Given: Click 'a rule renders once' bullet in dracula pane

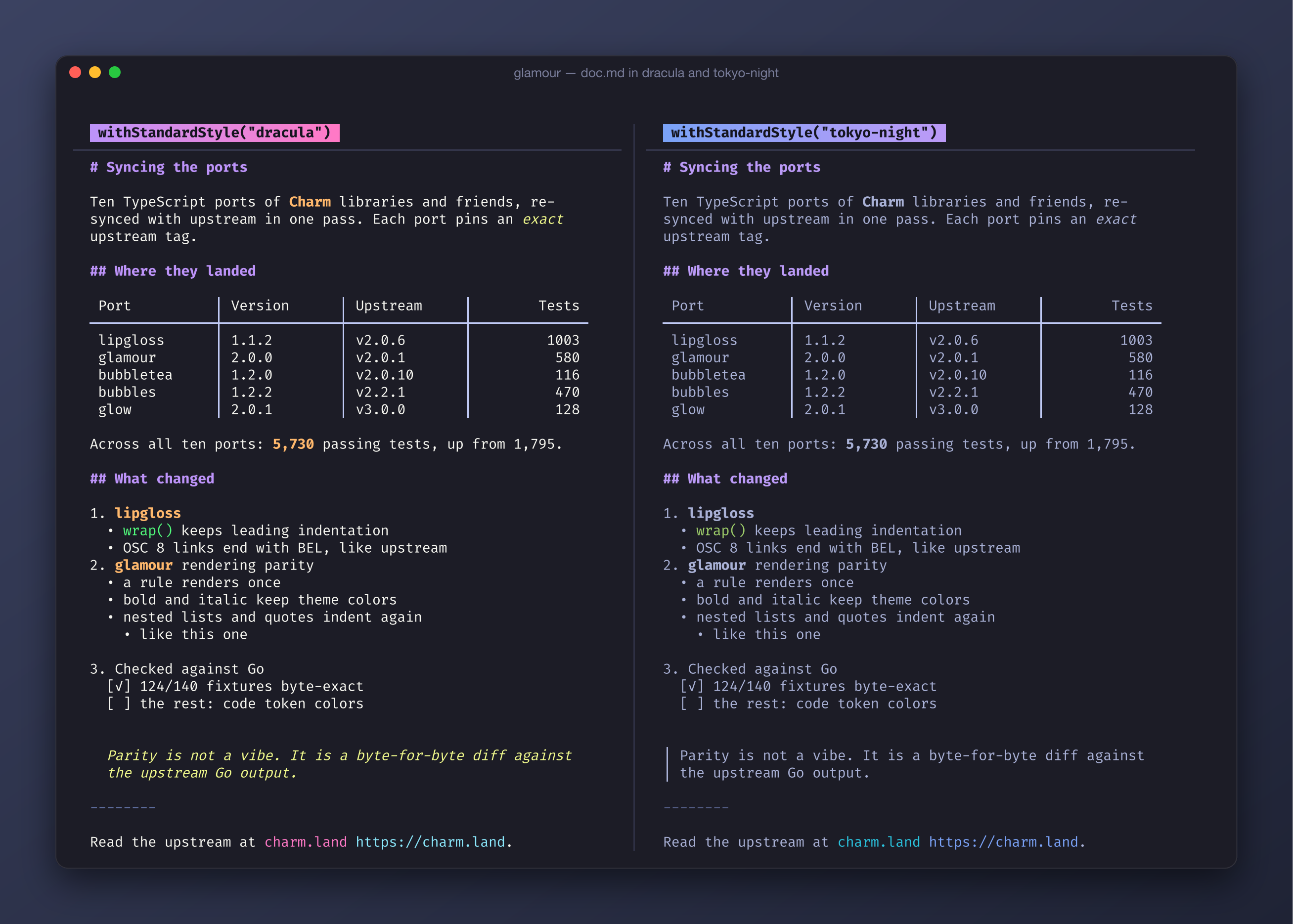Looking at the screenshot, I should 202,582.
